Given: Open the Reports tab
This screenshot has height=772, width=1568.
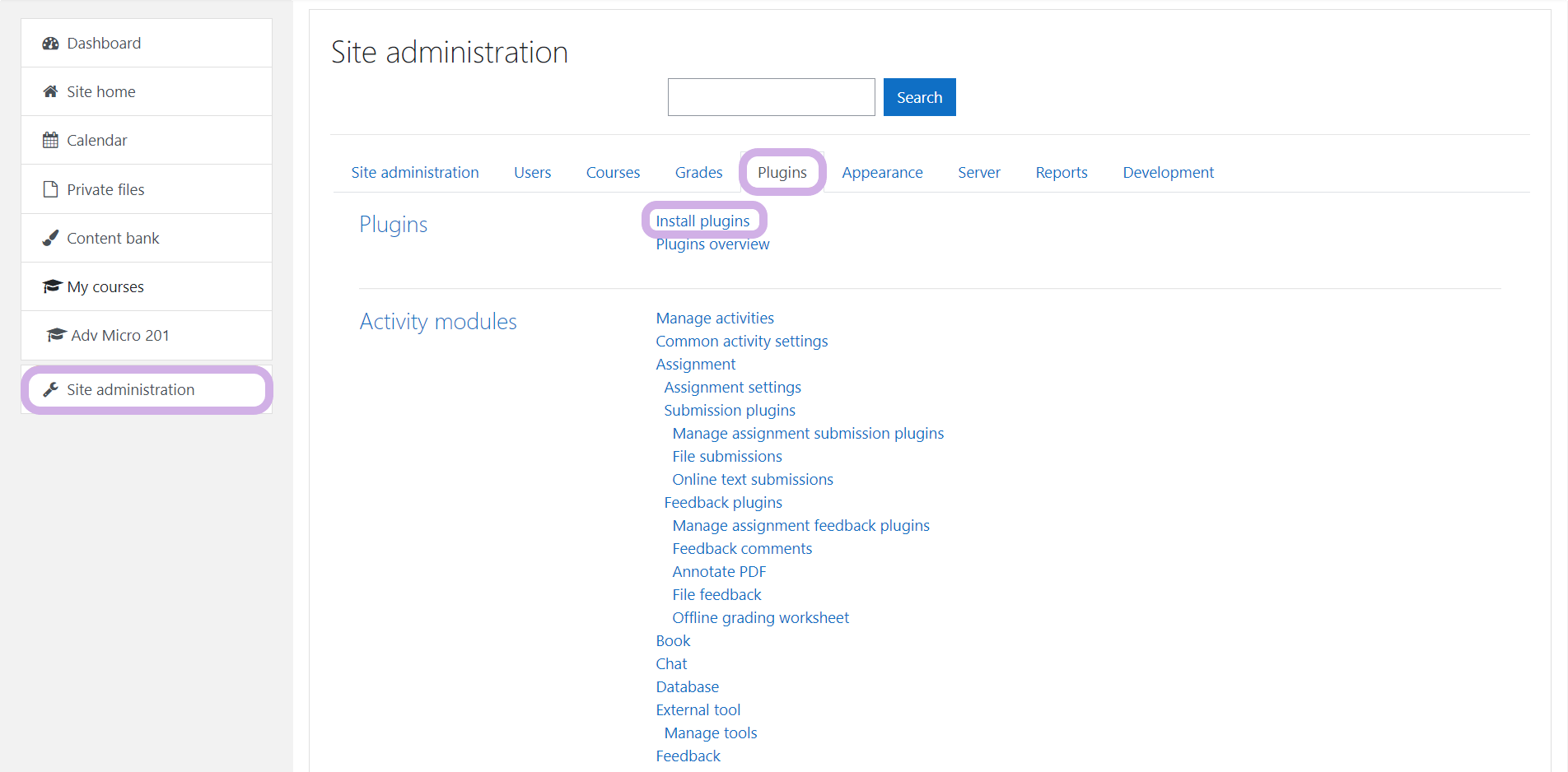Looking at the screenshot, I should pos(1061,173).
